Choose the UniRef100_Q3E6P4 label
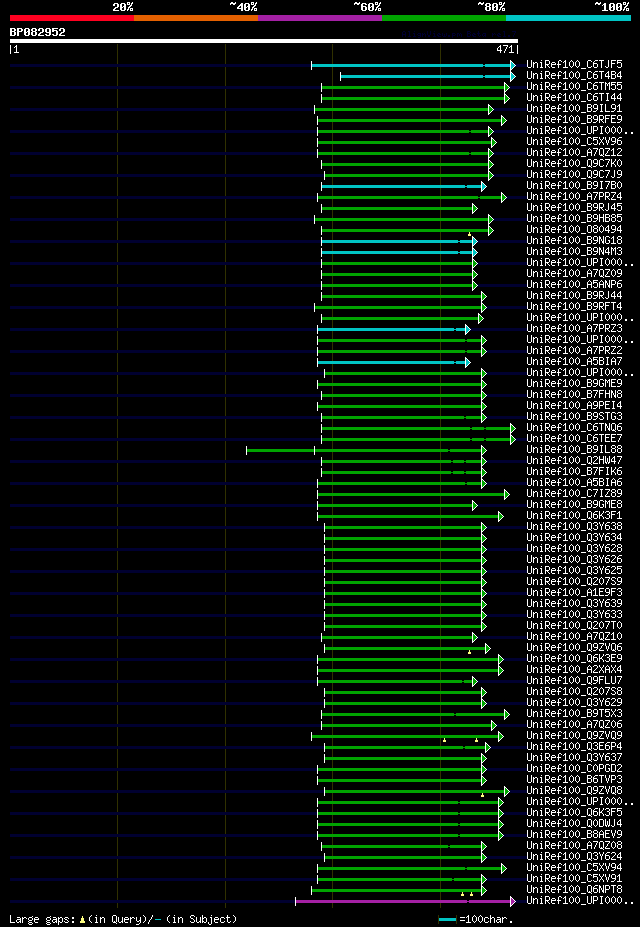Screen dimensions: 640x927 click(574, 747)
